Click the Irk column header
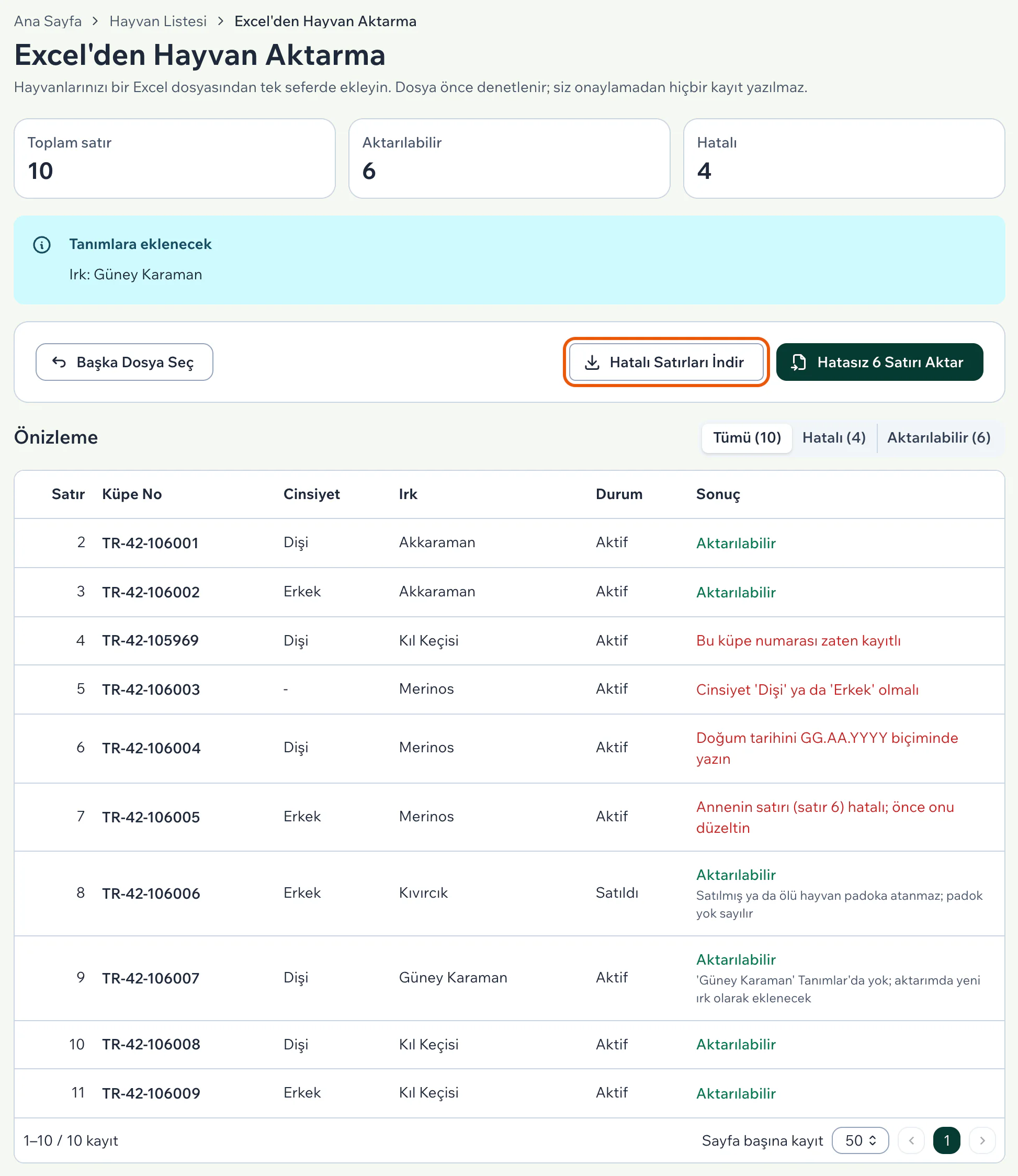The width and height of the screenshot is (1018, 1176). click(408, 494)
